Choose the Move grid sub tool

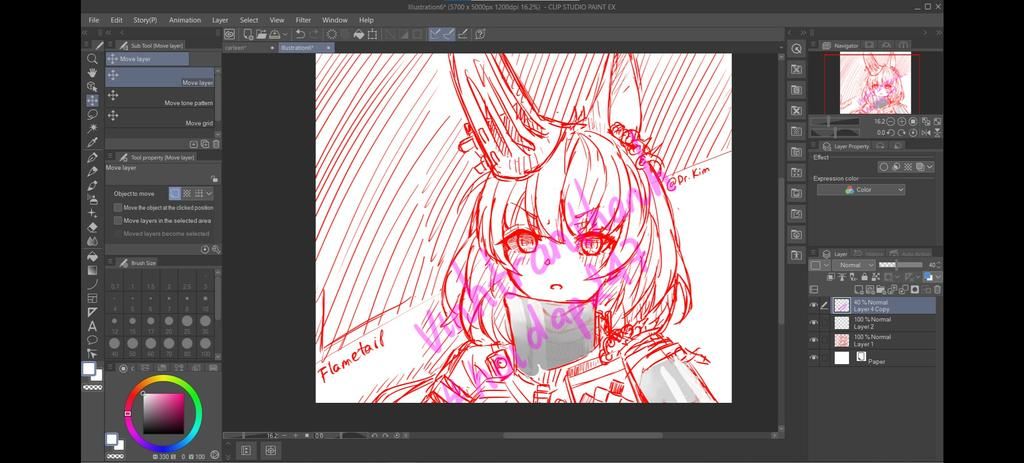[159, 118]
